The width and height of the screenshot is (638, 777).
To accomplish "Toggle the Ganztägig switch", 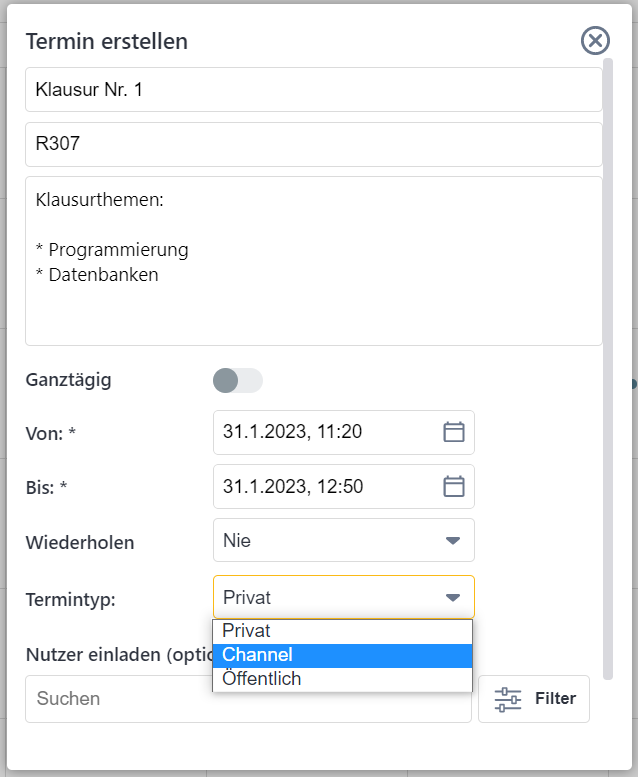I will click(238, 380).
